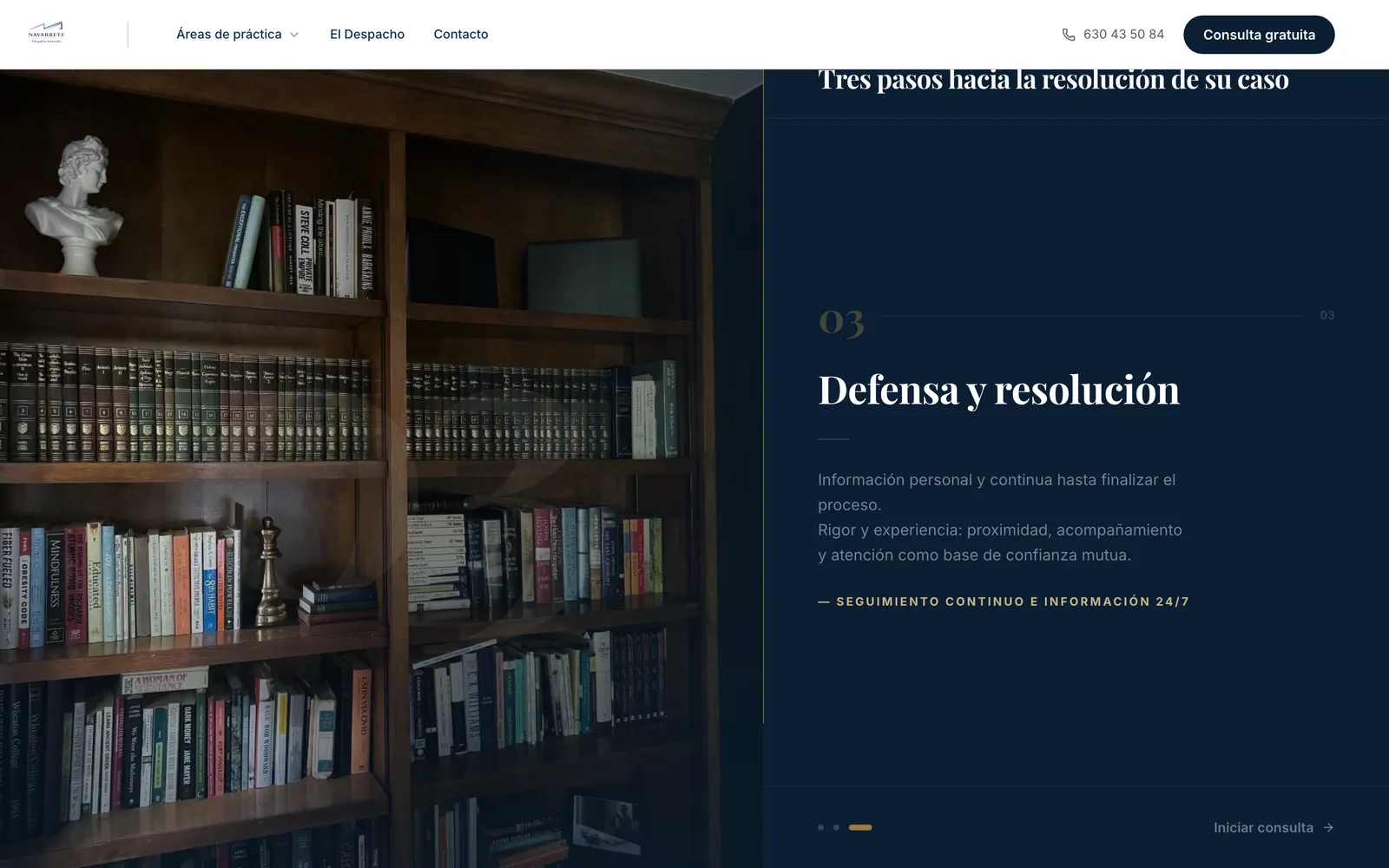Click the Defensa y resolución heading

click(x=999, y=390)
